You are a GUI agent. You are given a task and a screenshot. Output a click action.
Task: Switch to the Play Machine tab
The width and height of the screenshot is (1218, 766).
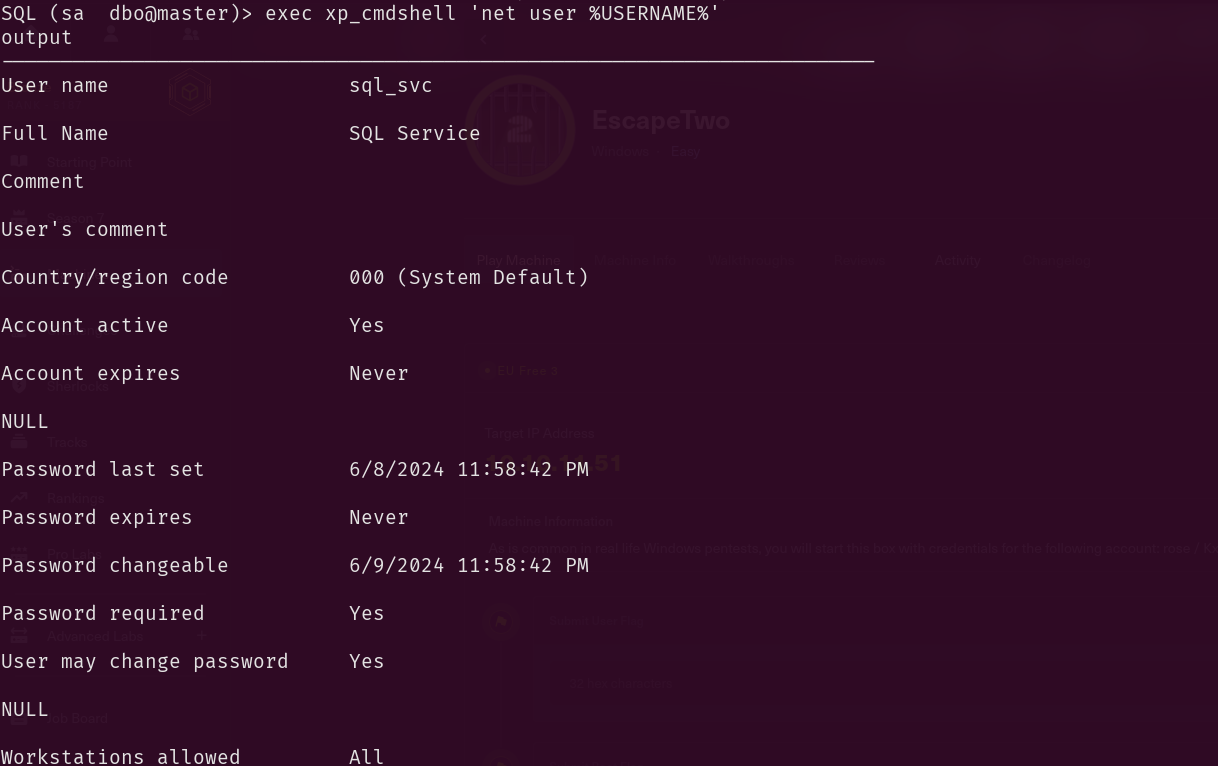coord(518,260)
